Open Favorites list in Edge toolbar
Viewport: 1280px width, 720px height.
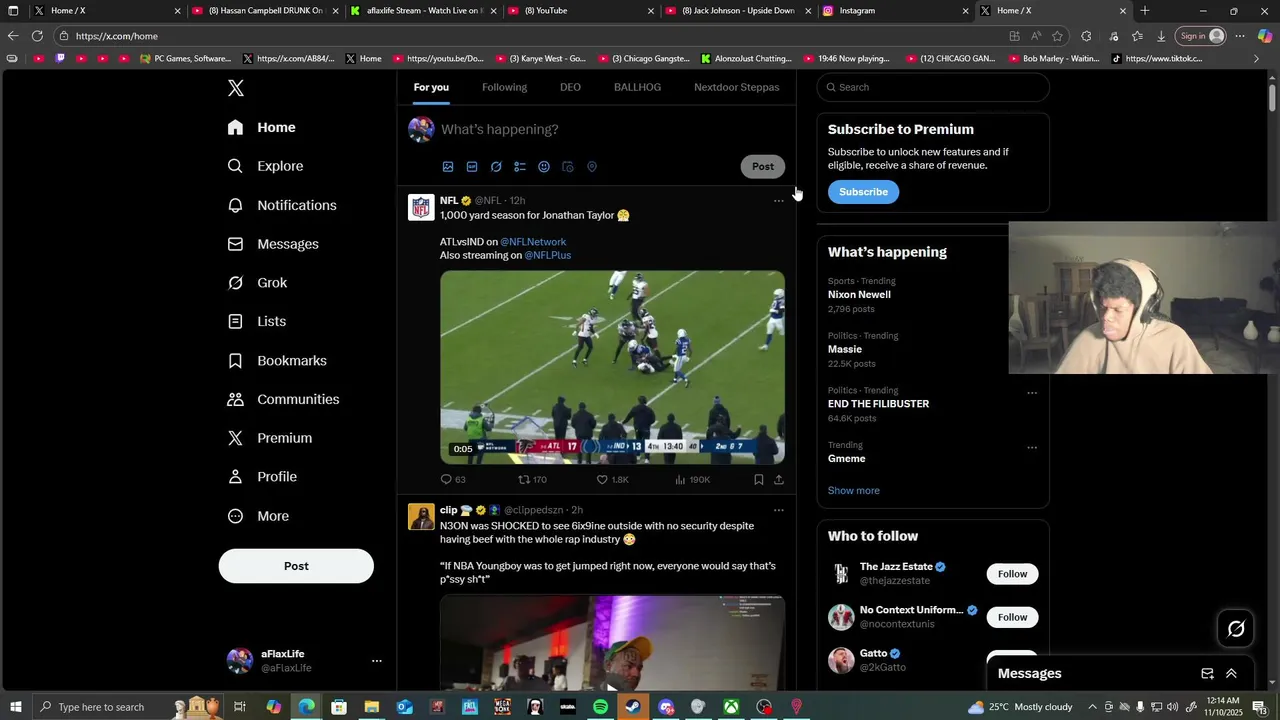pos(1137,36)
